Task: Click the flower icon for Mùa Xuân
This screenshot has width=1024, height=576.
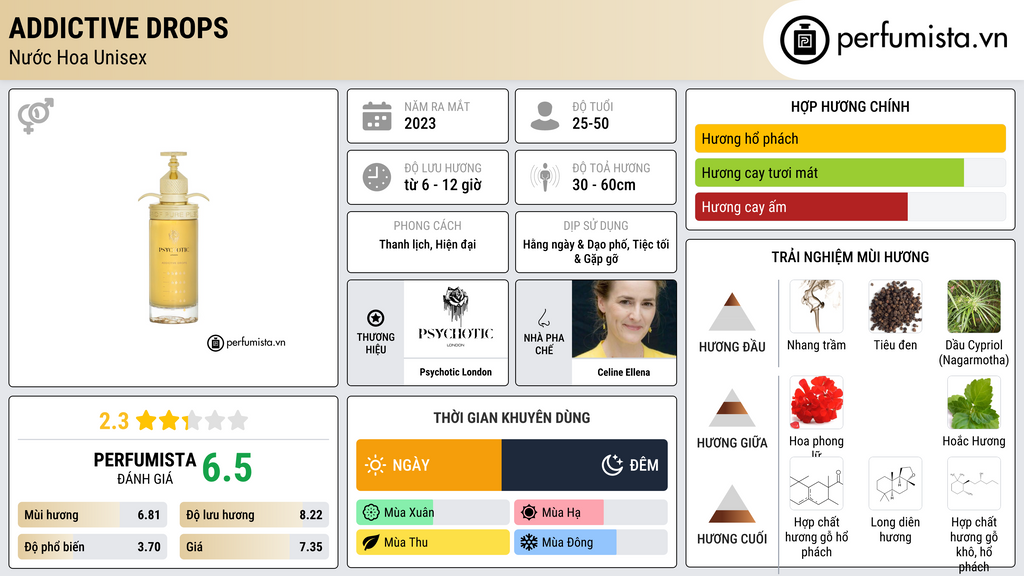Action: point(371,513)
